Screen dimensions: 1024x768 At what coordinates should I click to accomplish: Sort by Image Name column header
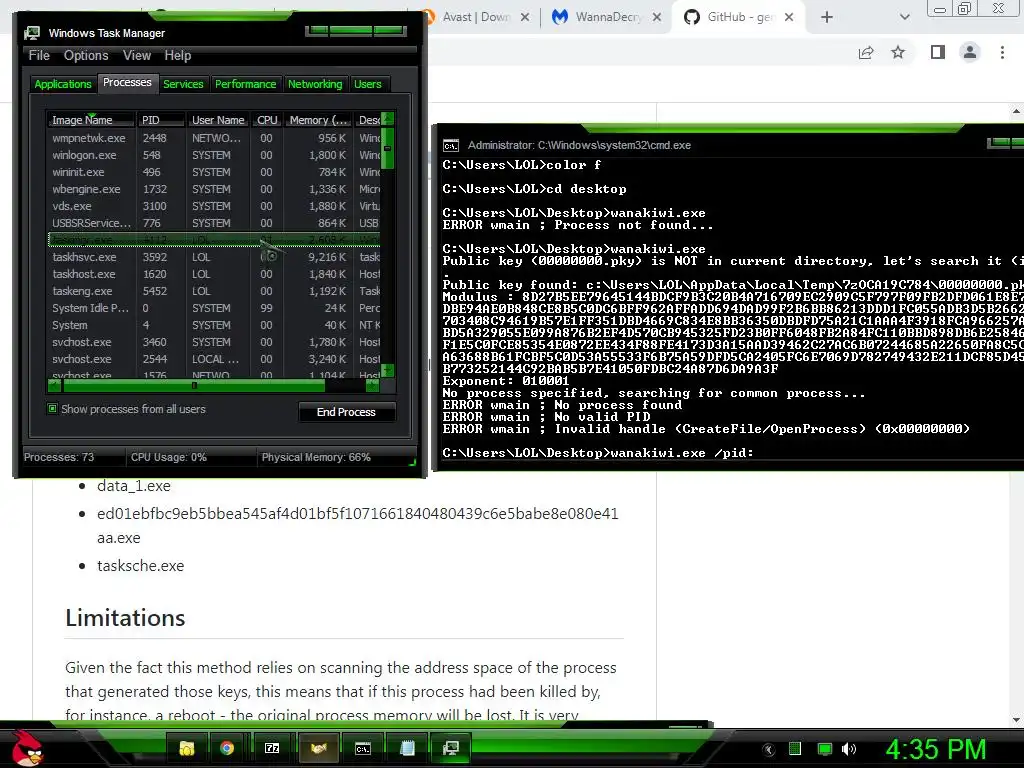coord(91,120)
